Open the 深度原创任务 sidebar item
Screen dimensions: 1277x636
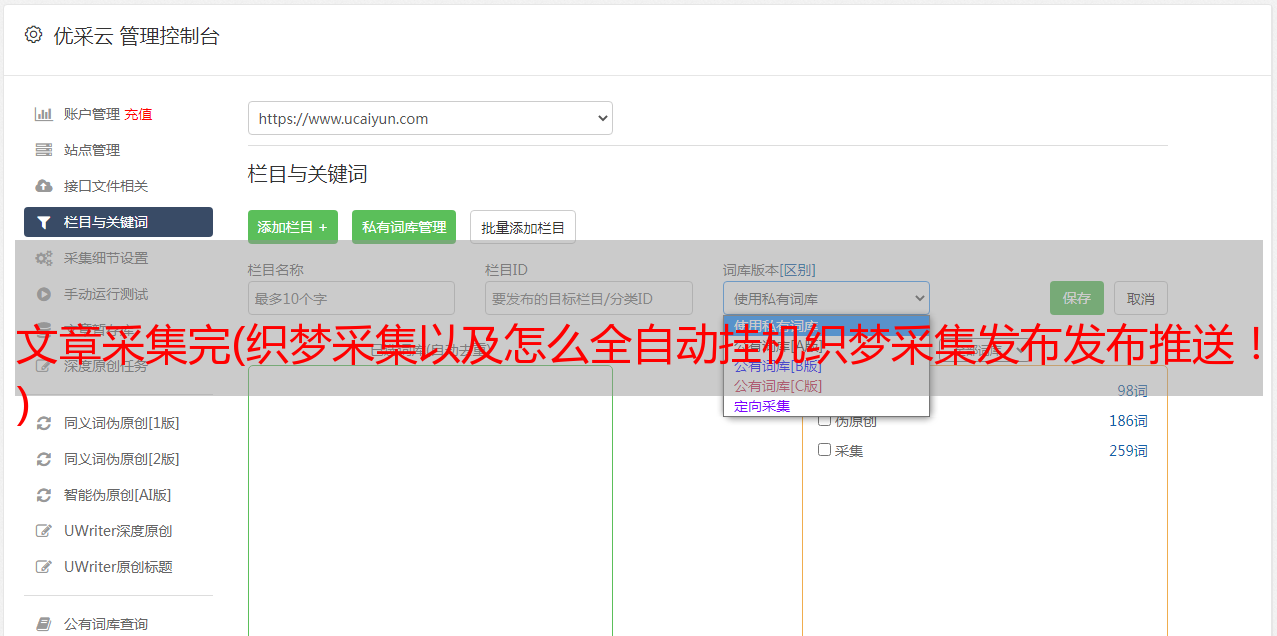point(118,366)
